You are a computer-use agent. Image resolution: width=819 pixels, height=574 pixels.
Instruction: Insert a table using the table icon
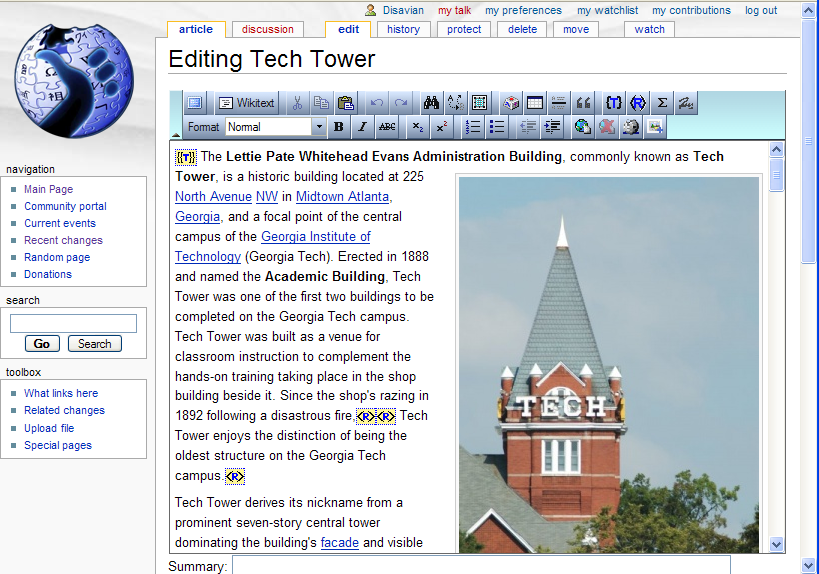534,103
